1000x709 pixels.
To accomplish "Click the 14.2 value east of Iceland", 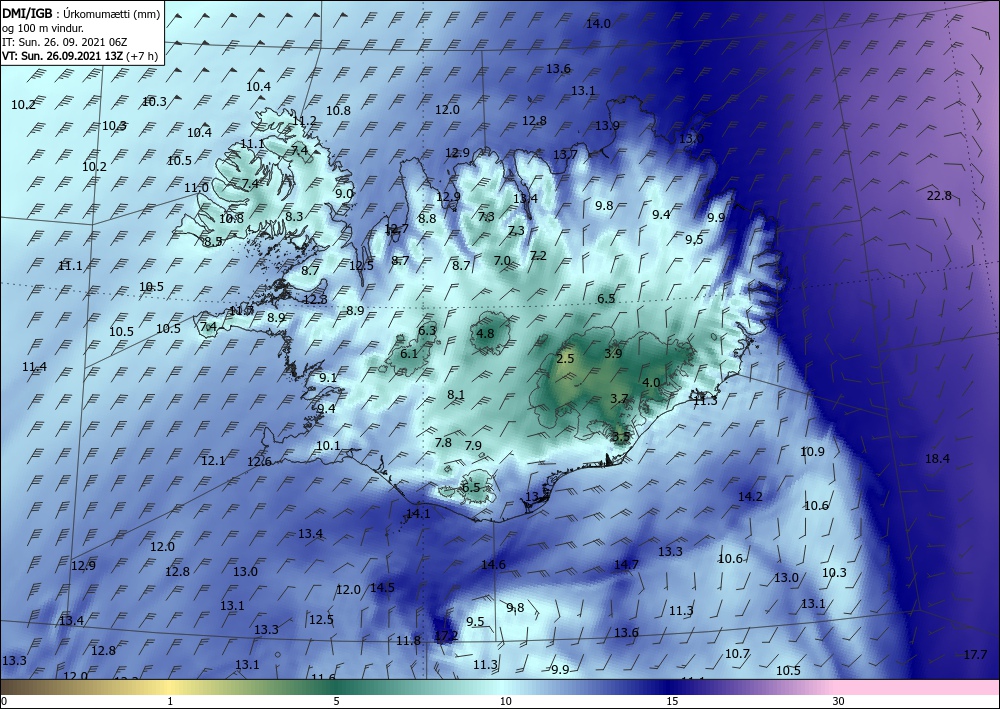I will point(750,496).
